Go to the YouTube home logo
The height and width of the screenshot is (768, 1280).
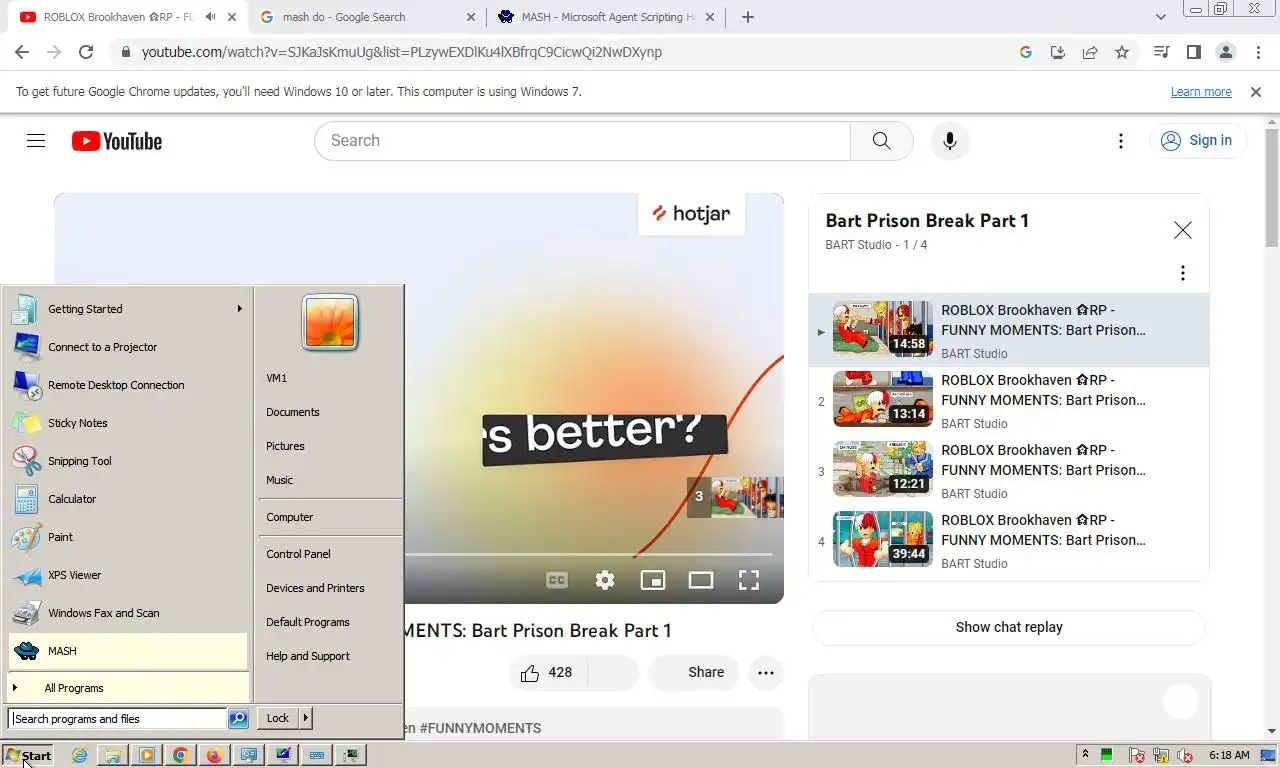117,141
